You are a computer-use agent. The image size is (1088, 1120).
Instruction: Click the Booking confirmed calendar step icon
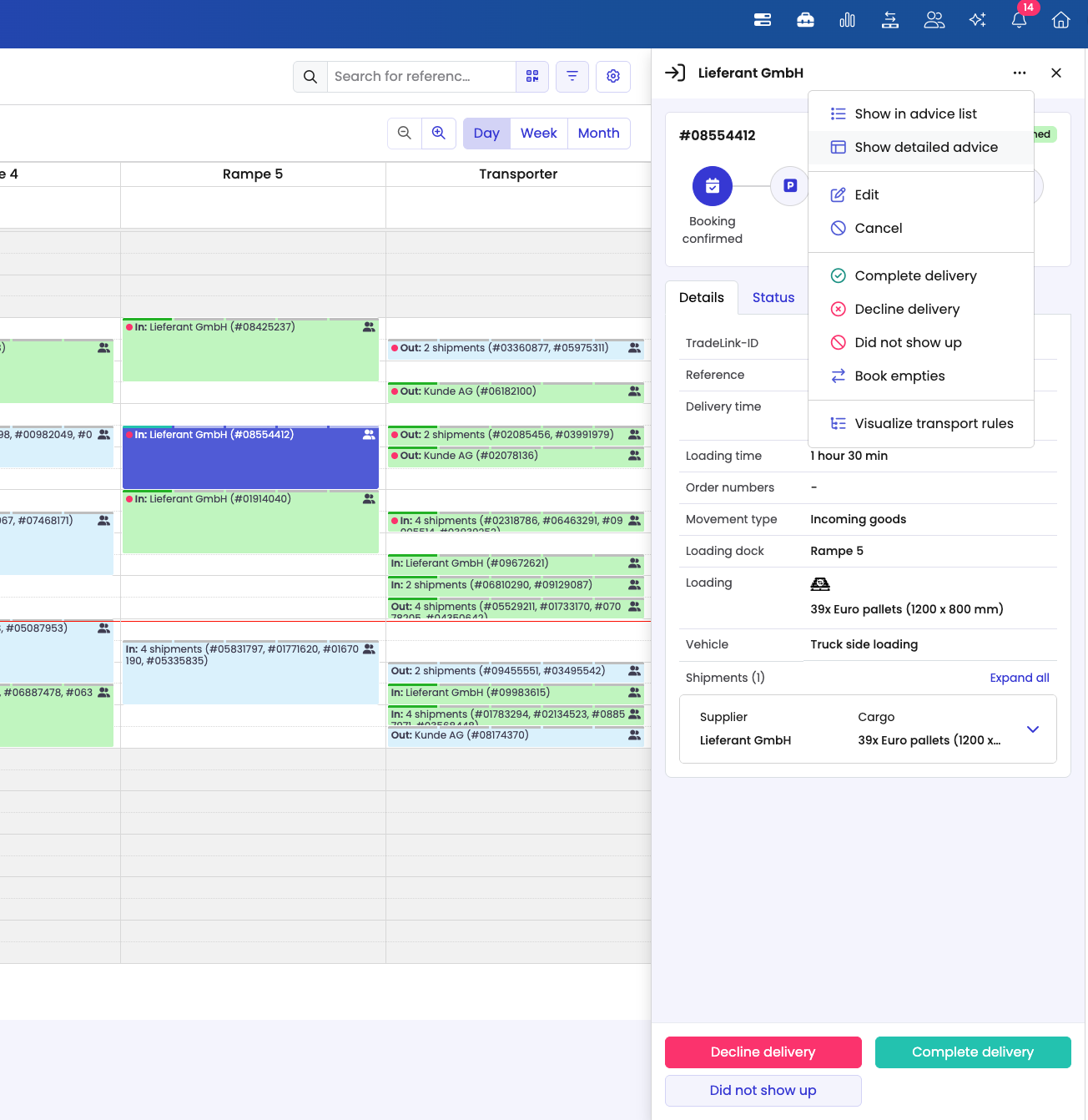(x=713, y=186)
